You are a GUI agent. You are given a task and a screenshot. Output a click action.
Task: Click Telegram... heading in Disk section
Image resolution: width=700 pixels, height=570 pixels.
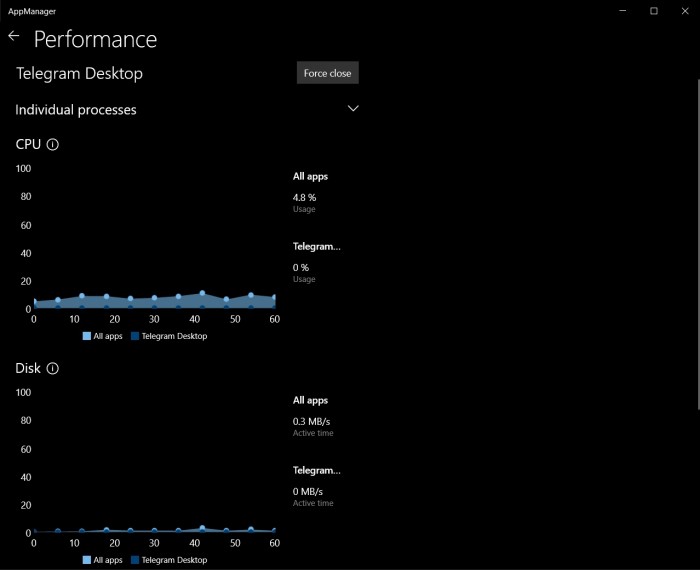pos(317,470)
